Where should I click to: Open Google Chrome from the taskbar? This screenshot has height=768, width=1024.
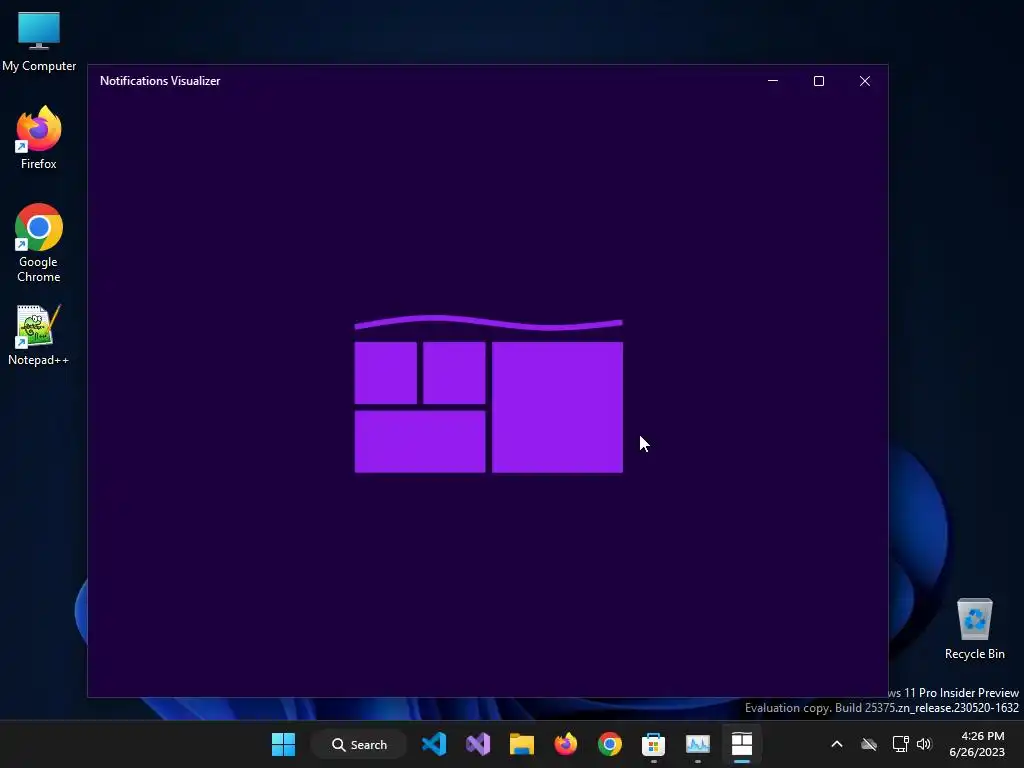[610, 744]
